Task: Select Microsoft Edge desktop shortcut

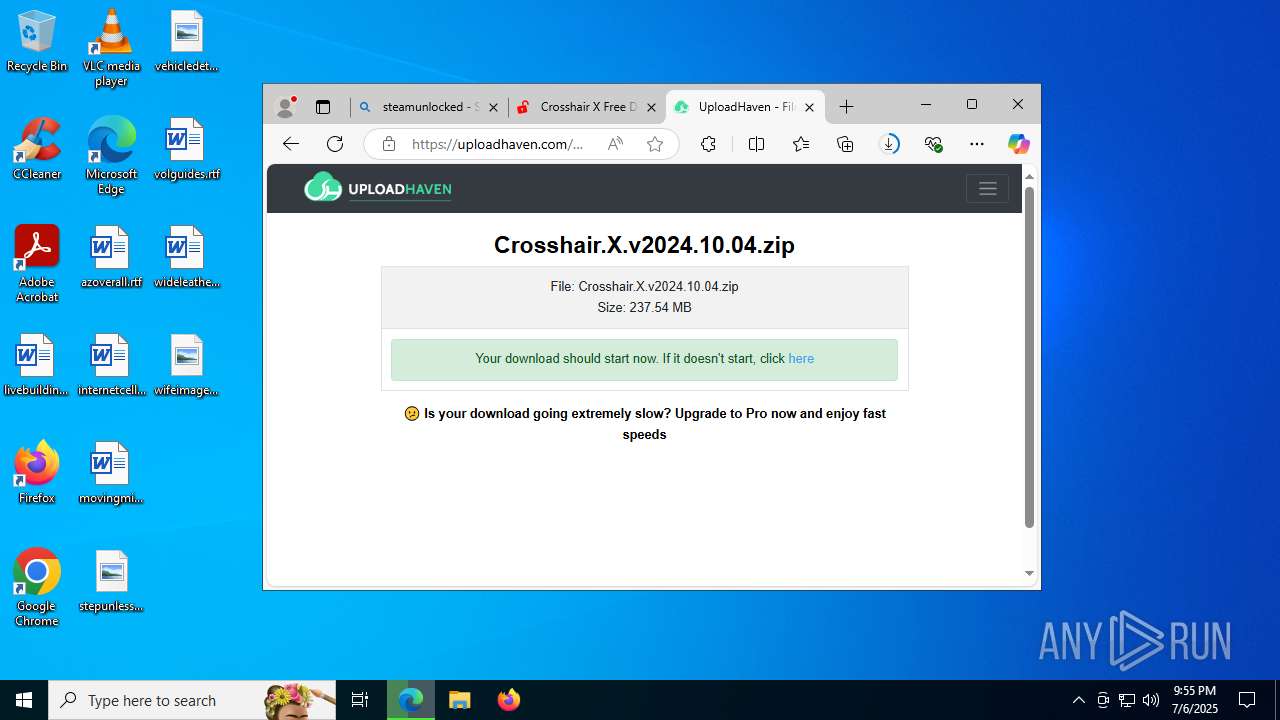Action: click(x=111, y=156)
